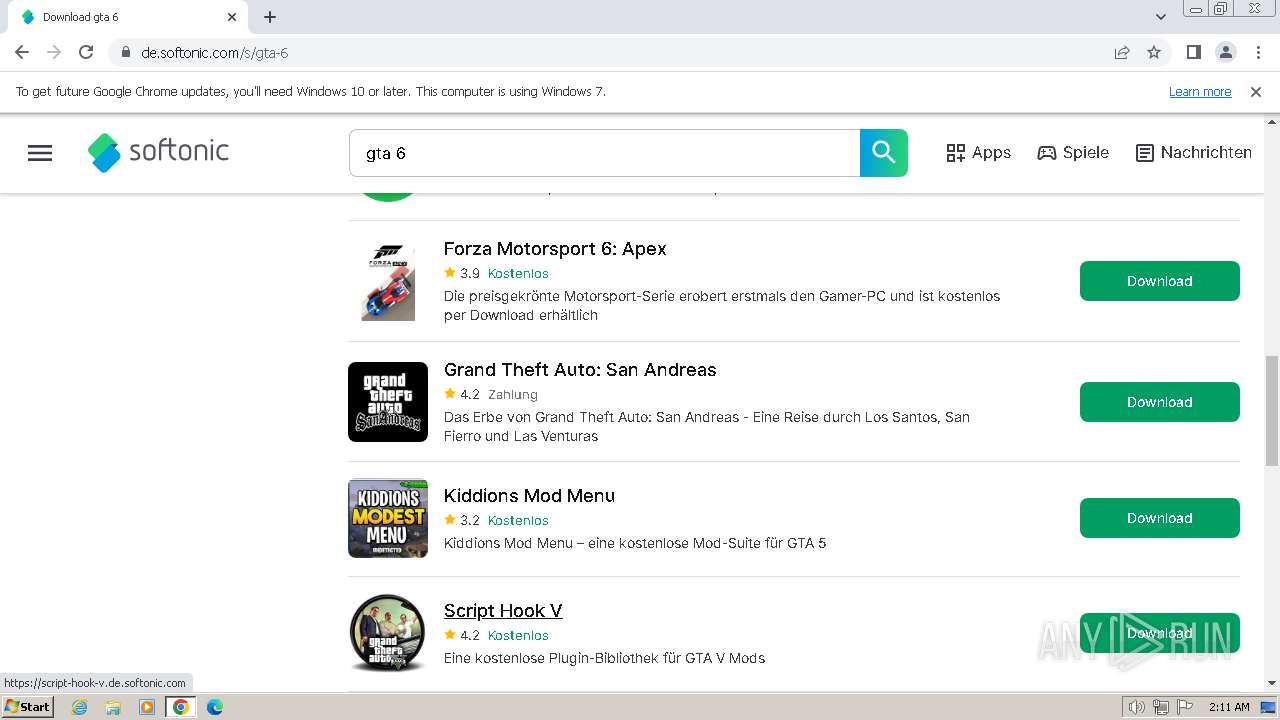Click the Kiddions Modest Menu thumbnail
This screenshot has width=1280, height=720.
pos(388,518)
